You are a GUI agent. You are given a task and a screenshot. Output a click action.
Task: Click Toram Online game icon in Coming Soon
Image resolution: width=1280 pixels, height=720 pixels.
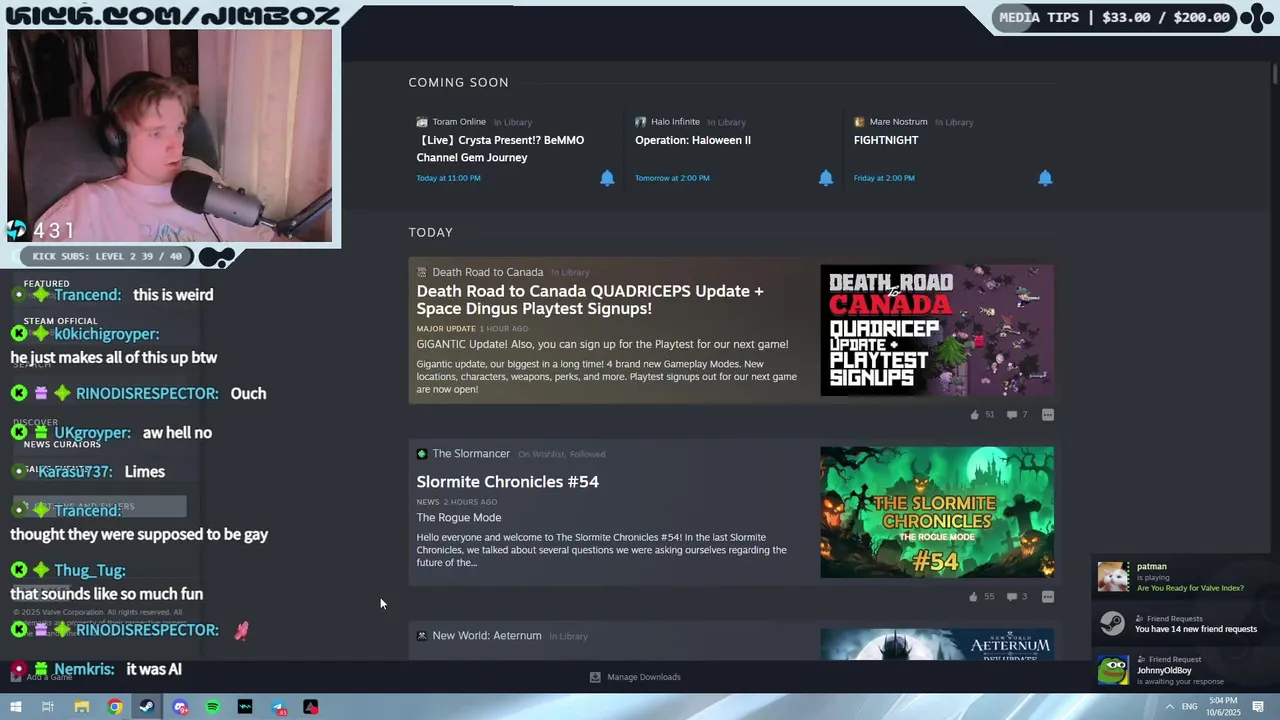(x=422, y=122)
